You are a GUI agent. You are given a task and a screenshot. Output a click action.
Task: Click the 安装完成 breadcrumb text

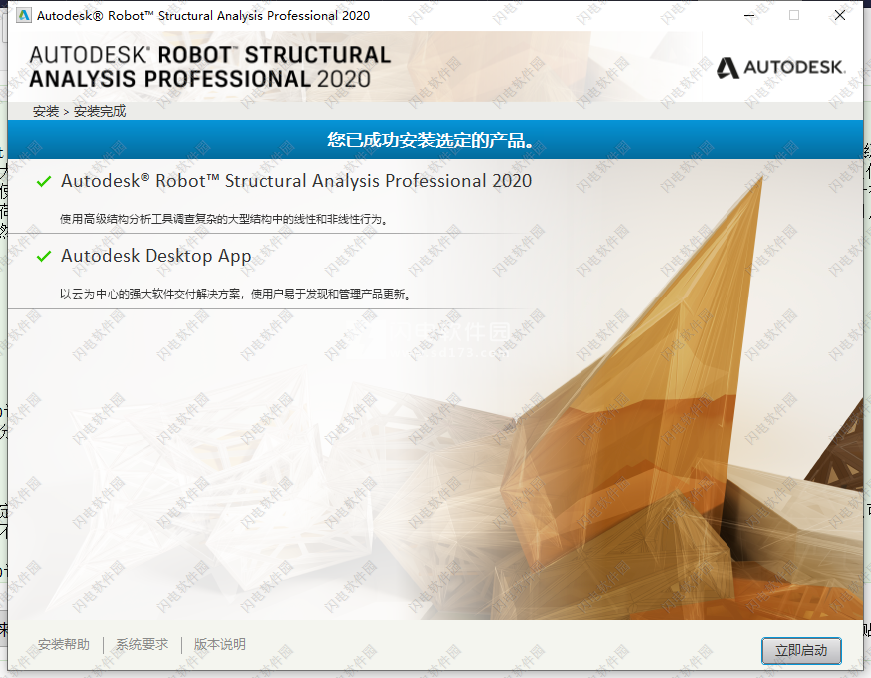coord(100,111)
